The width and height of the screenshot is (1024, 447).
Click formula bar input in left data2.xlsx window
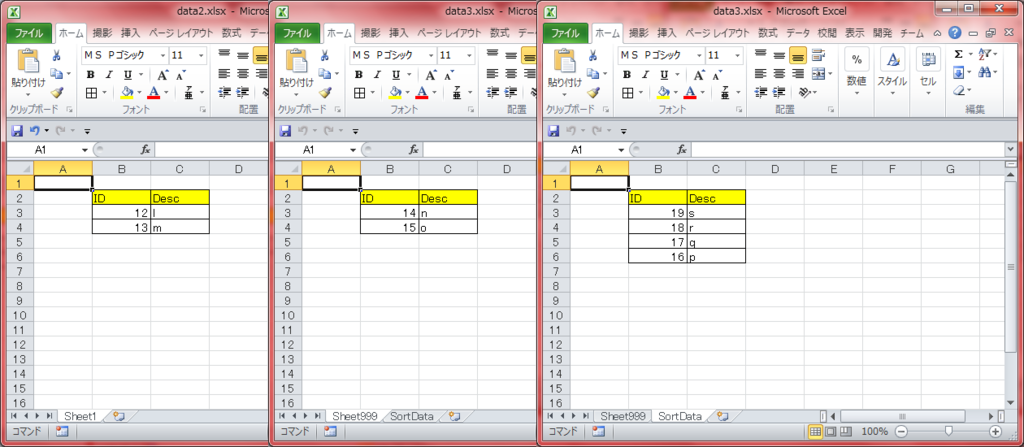point(212,150)
